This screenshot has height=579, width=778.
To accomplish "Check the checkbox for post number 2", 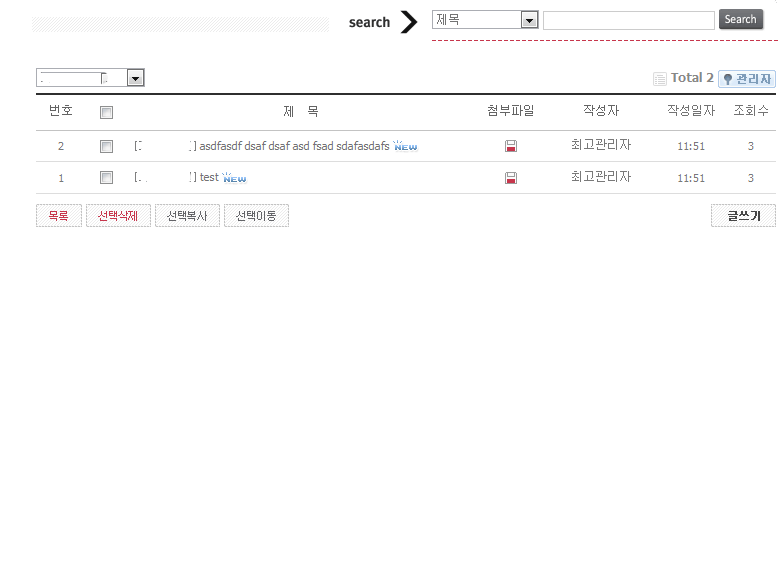I will (x=106, y=146).
